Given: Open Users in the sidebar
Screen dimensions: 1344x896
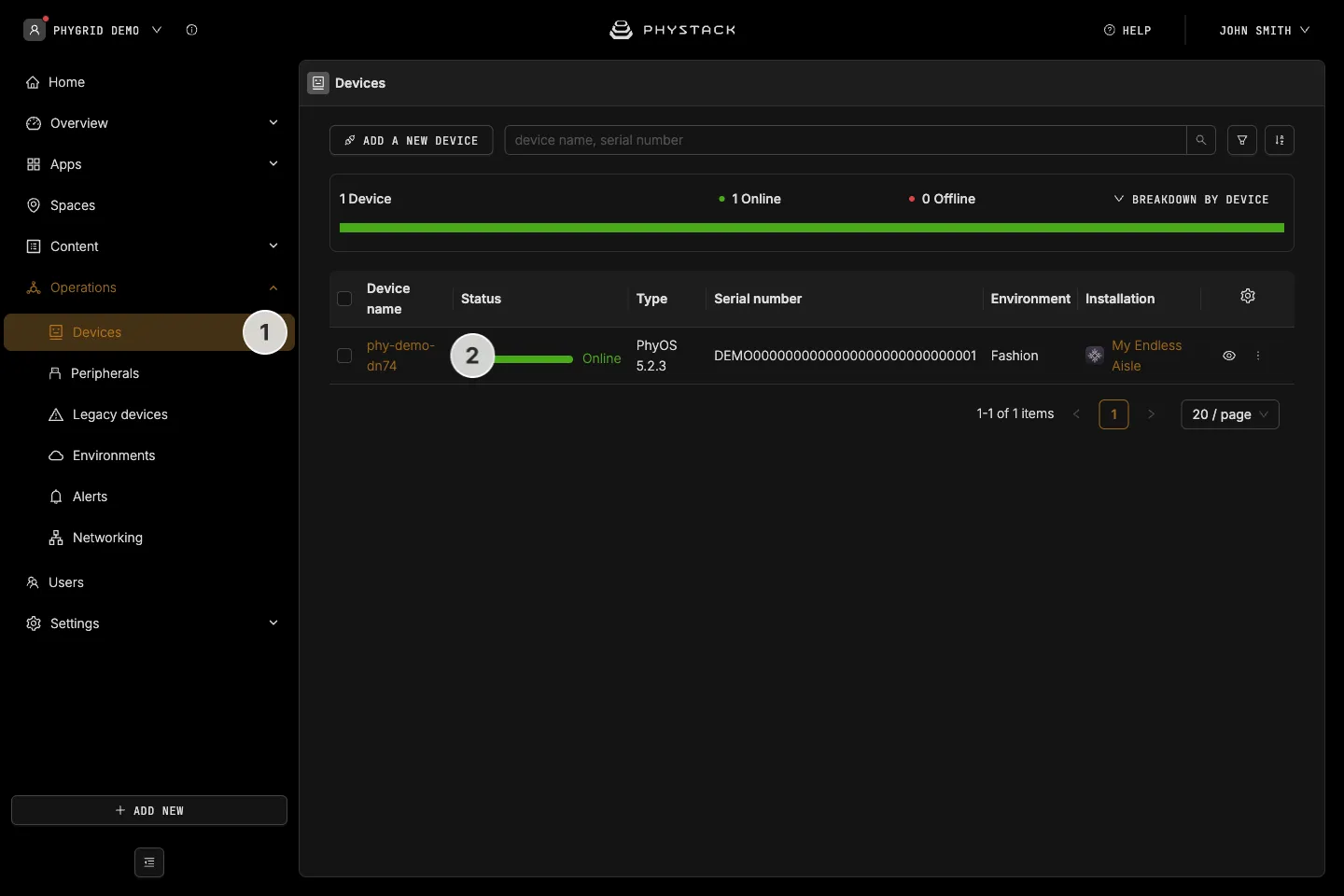Looking at the screenshot, I should pos(149,582).
